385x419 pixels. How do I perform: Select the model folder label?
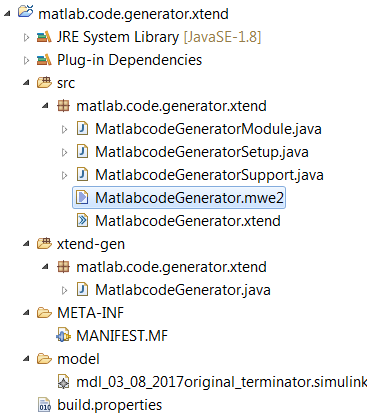tap(78, 359)
